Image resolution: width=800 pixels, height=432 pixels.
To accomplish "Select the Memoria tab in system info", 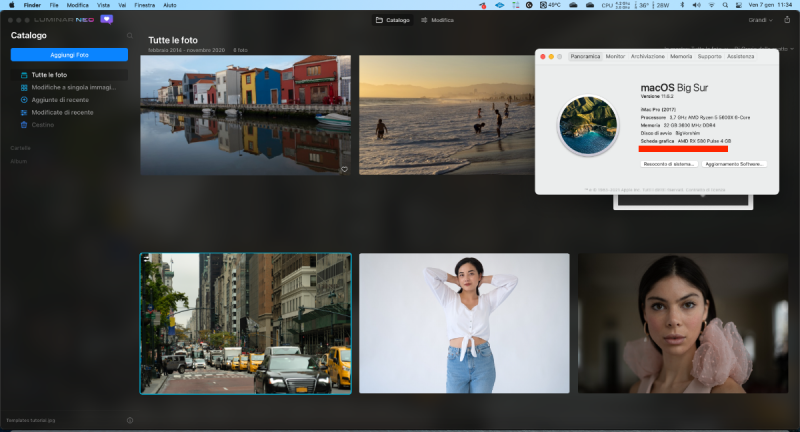I will (x=679, y=56).
